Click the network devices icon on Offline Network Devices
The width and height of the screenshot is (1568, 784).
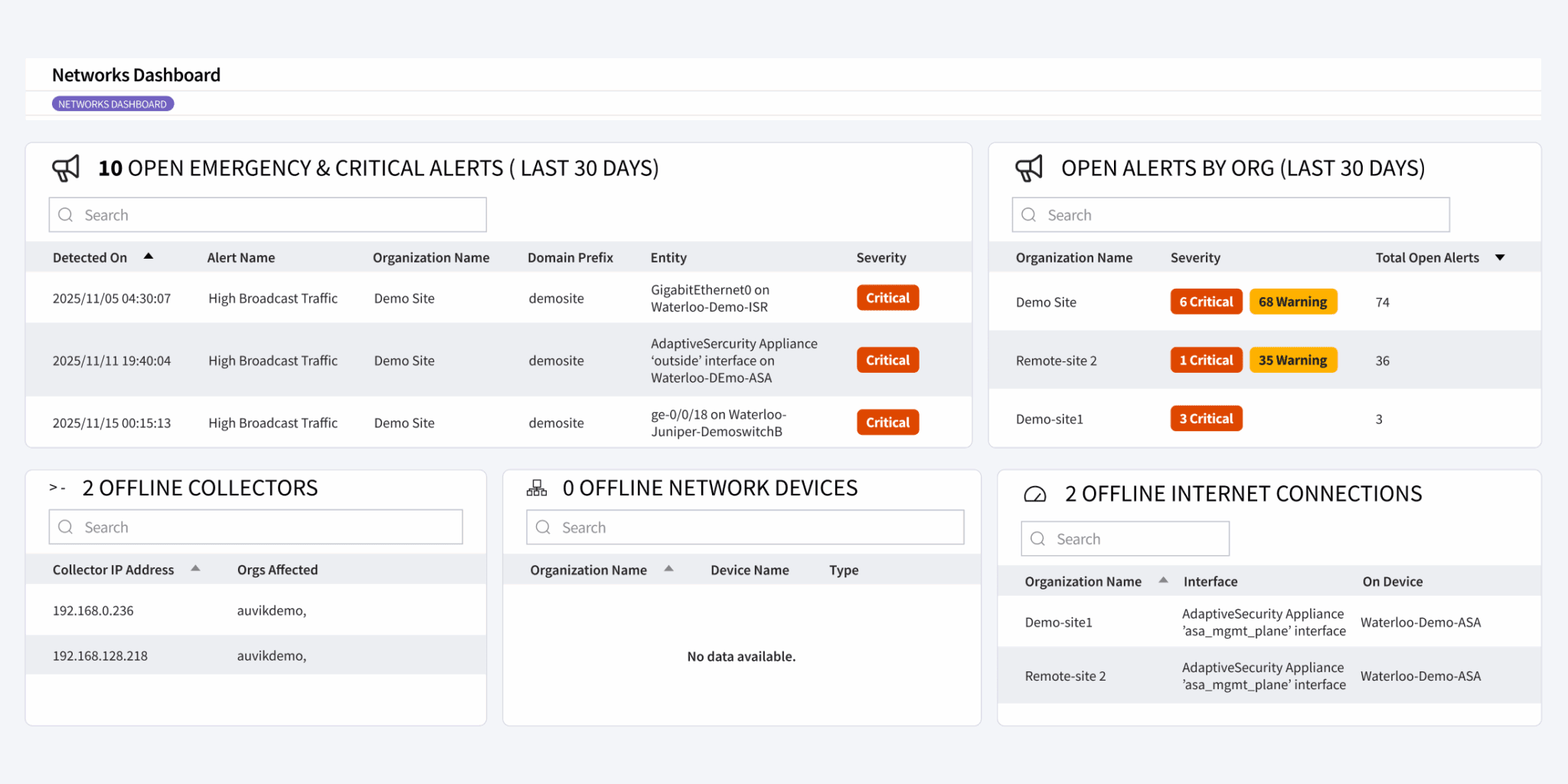[537, 487]
